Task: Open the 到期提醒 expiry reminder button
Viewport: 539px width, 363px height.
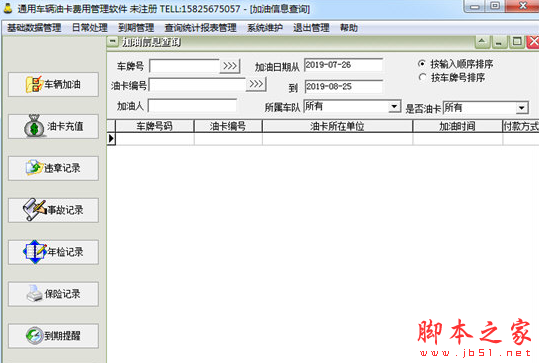Action: point(53,336)
